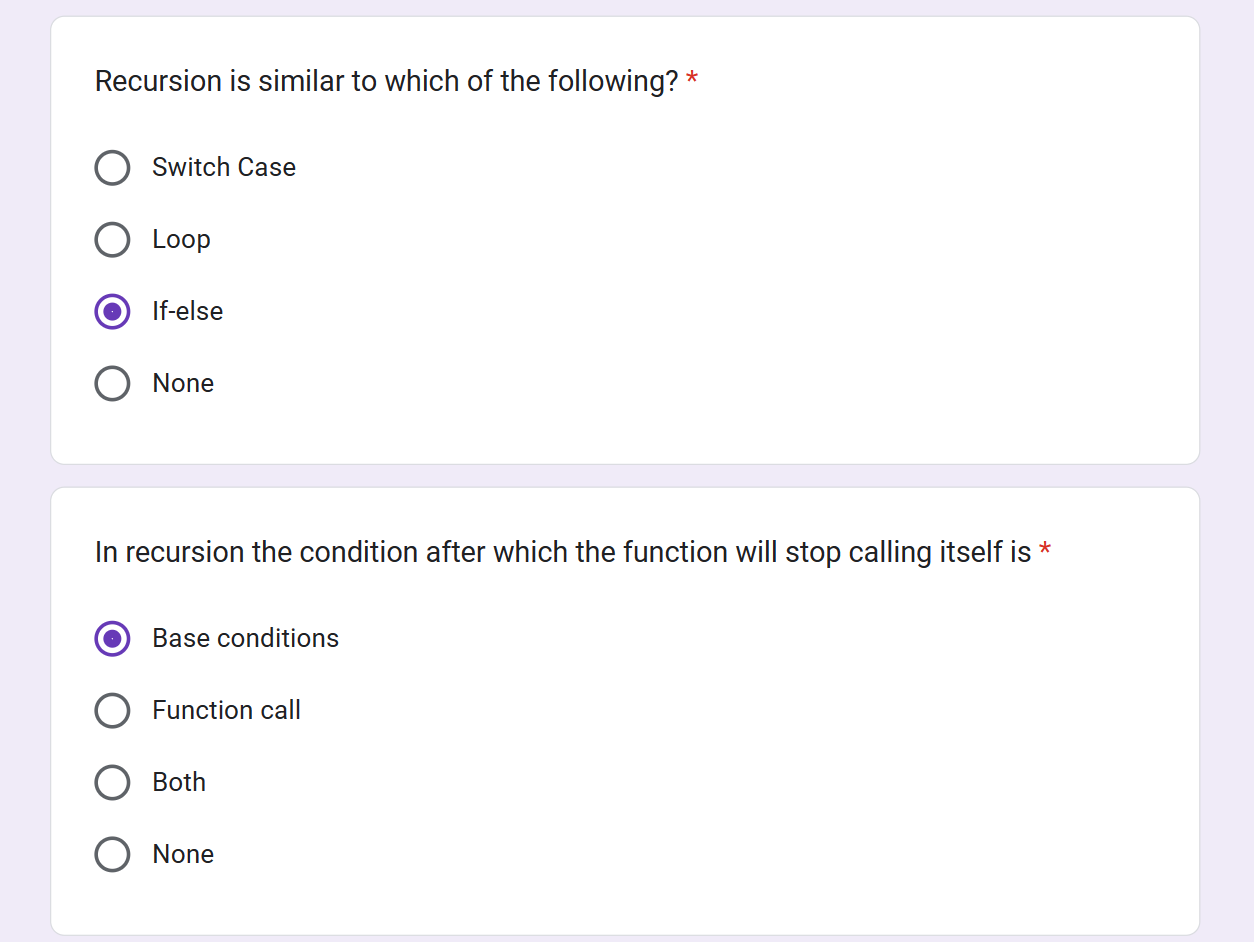Screen dimensions: 1254x942
Task: Click the 'None' label in first question
Action: 183,383
